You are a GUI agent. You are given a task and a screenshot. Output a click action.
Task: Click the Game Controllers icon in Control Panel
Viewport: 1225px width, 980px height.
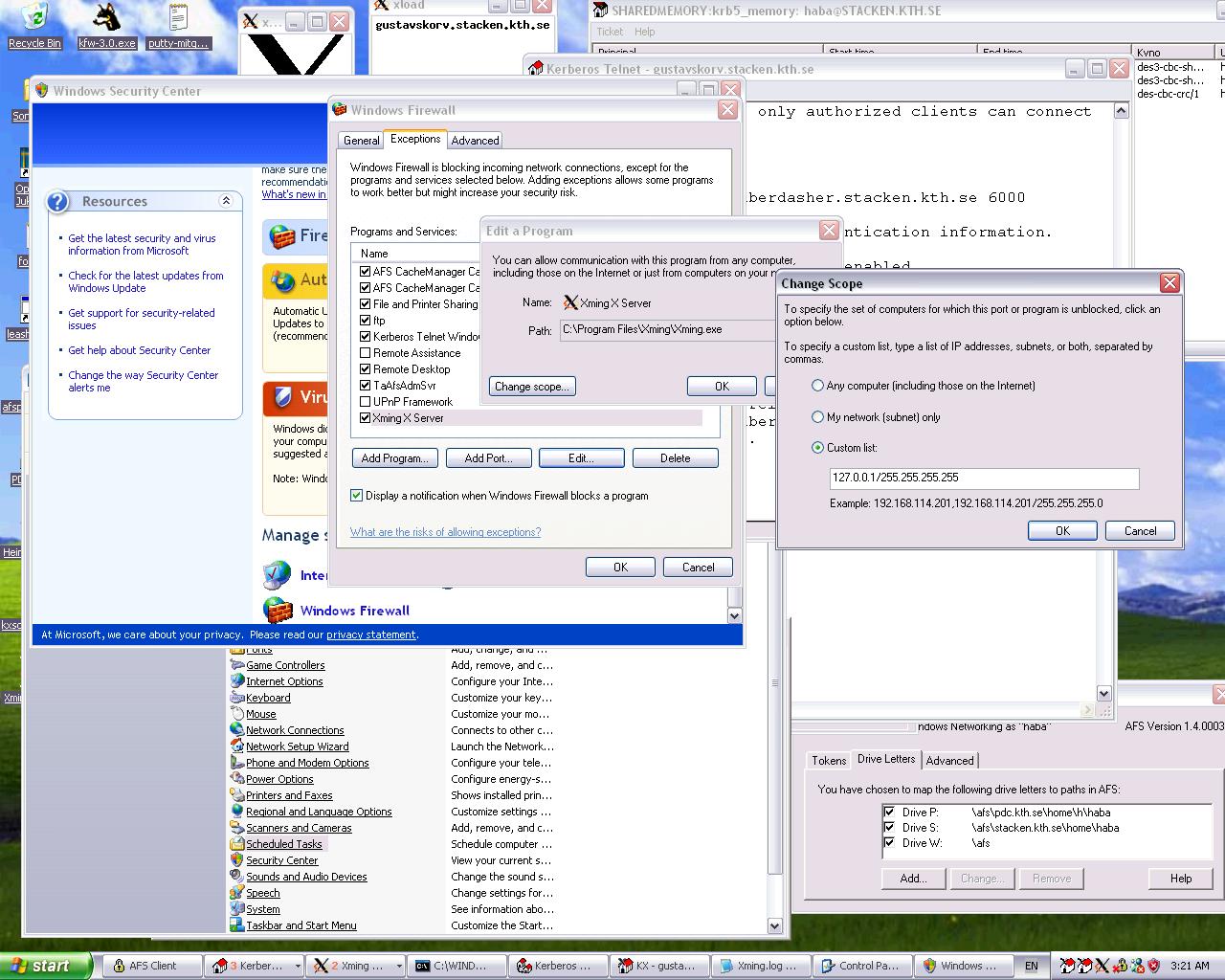[x=237, y=665]
